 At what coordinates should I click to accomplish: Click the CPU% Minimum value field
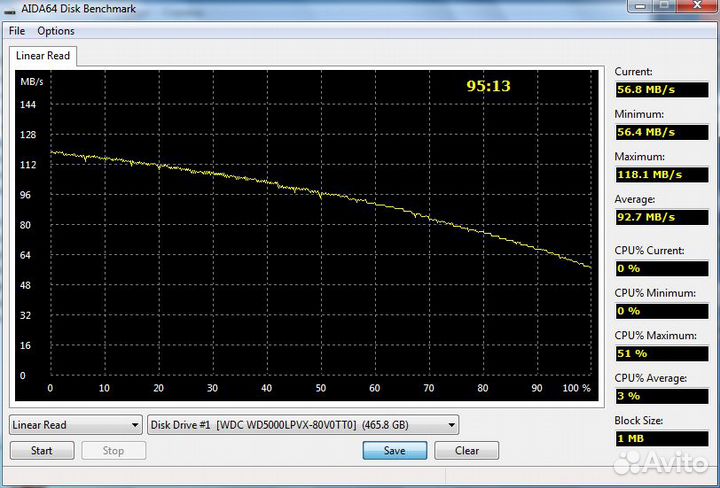(x=662, y=311)
